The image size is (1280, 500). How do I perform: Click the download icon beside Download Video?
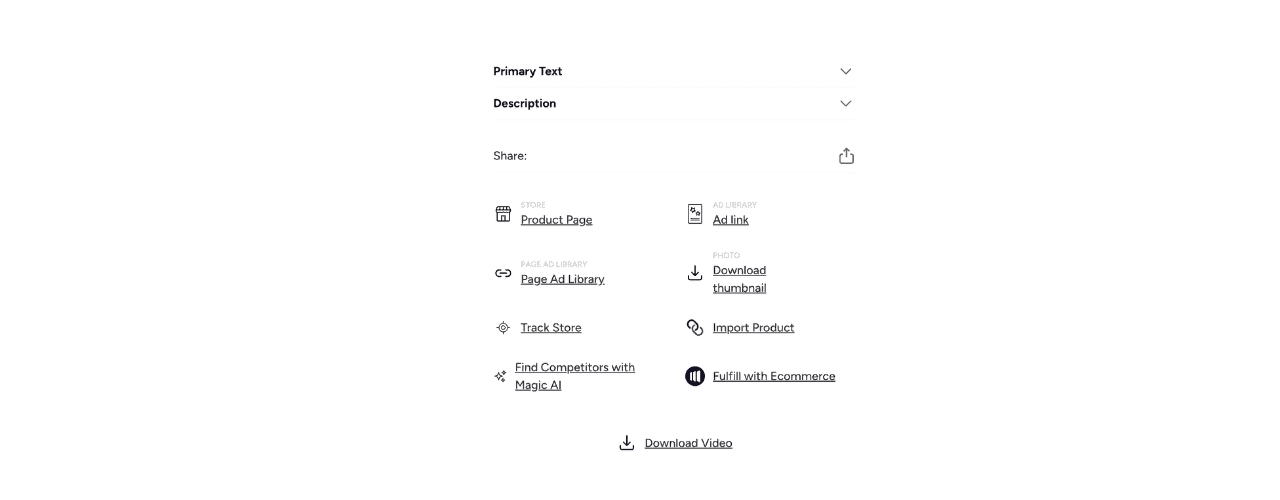(627, 443)
